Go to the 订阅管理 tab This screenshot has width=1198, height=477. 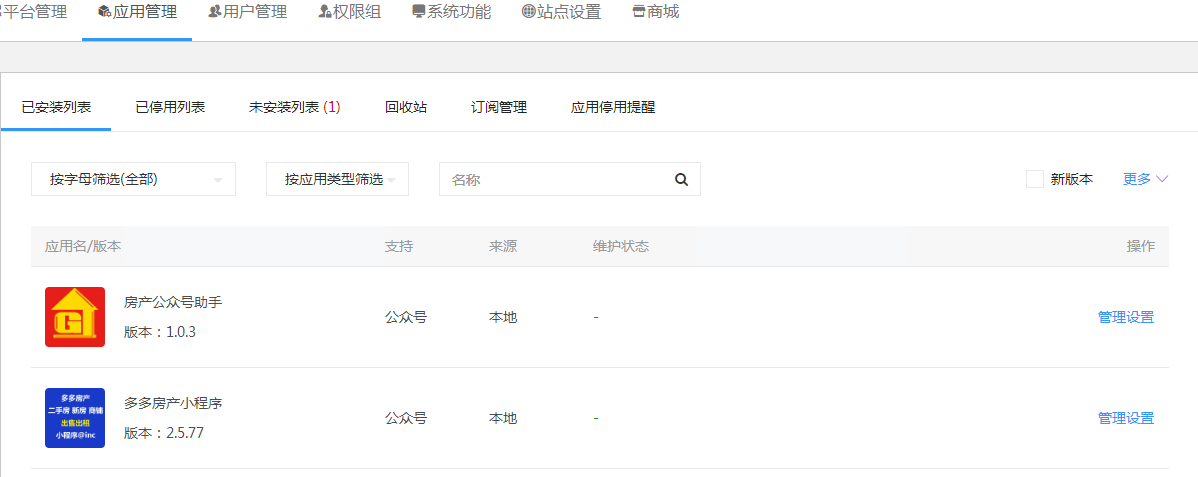(x=499, y=108)
